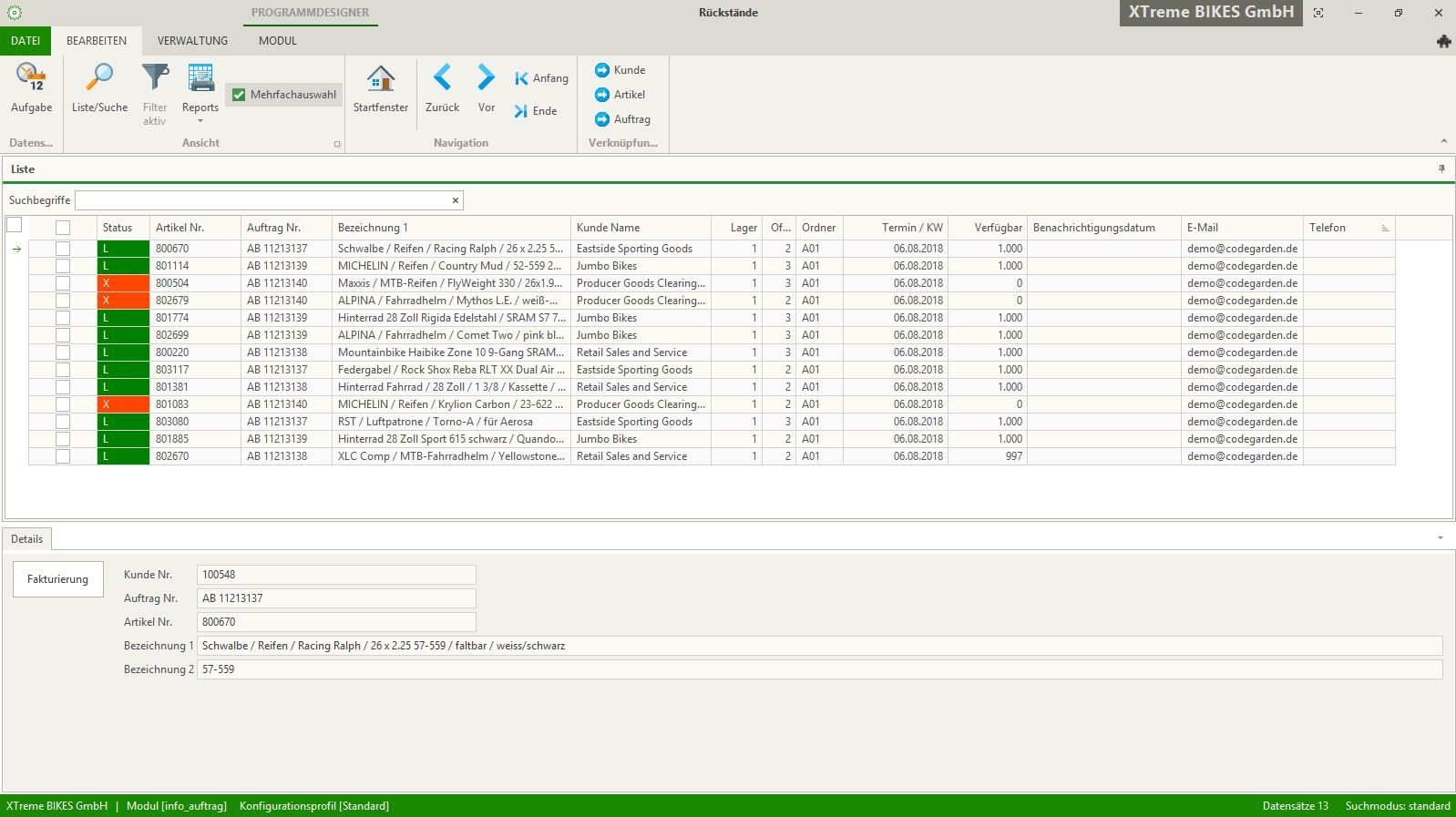
Task: Disable the Mehrfachauswahl checkbox
Action: [239, 95]
